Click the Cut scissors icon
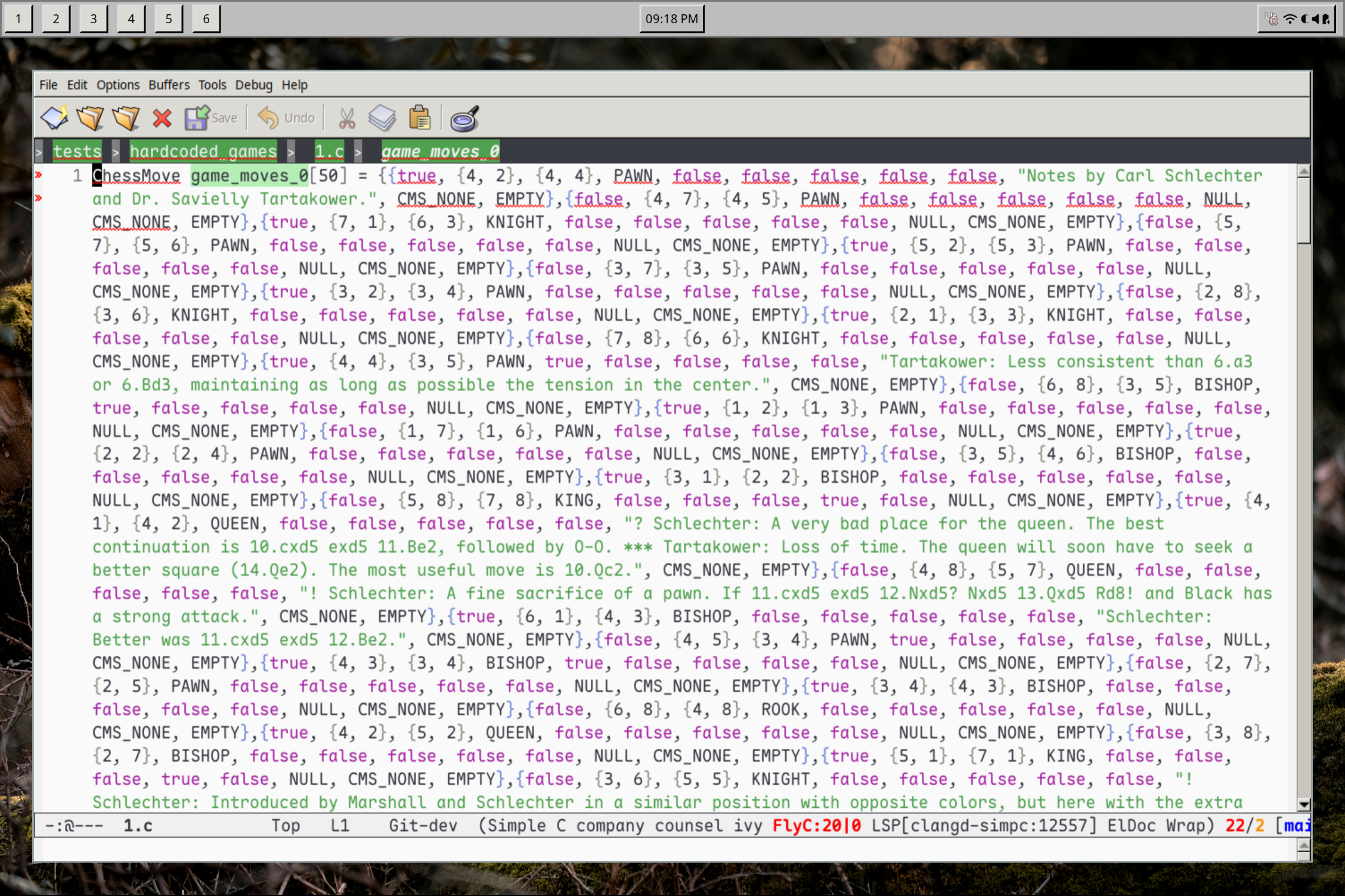The width and height of the screenshot is (1345, 896). pos(346,118)
